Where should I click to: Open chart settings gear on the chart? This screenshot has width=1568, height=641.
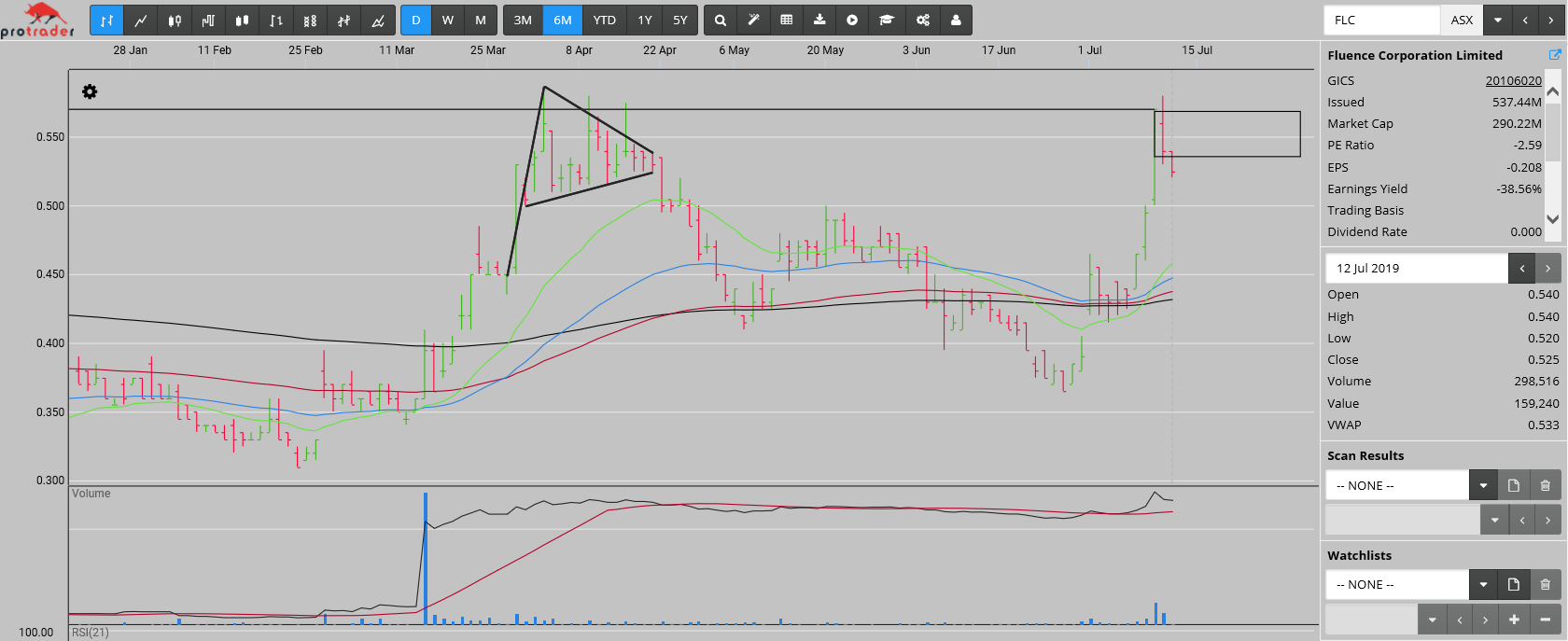point(90,91)
